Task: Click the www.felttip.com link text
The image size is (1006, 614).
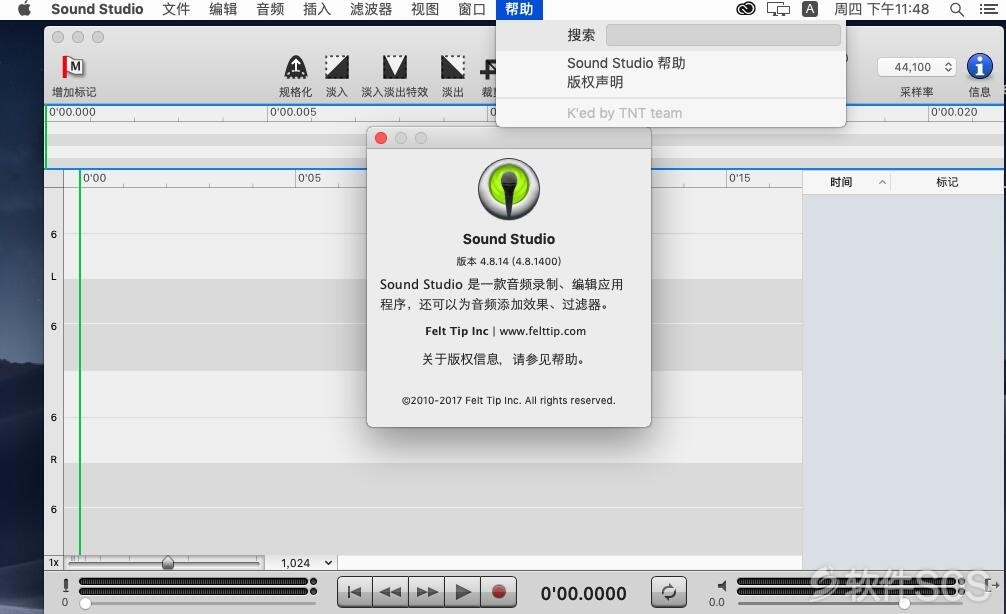Action: click(x=543, y=331)
